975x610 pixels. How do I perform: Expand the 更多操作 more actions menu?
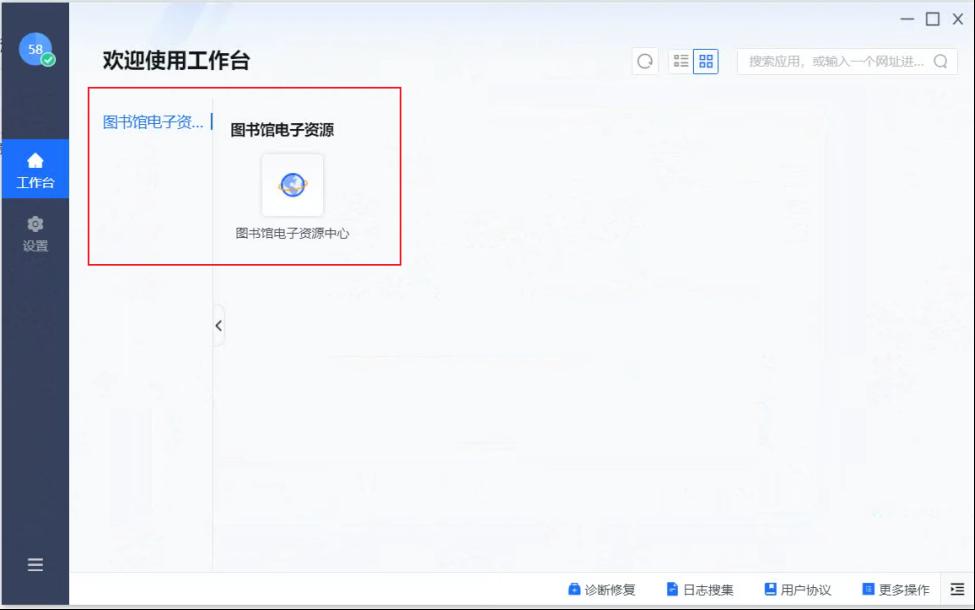click(x=896, y=590)
